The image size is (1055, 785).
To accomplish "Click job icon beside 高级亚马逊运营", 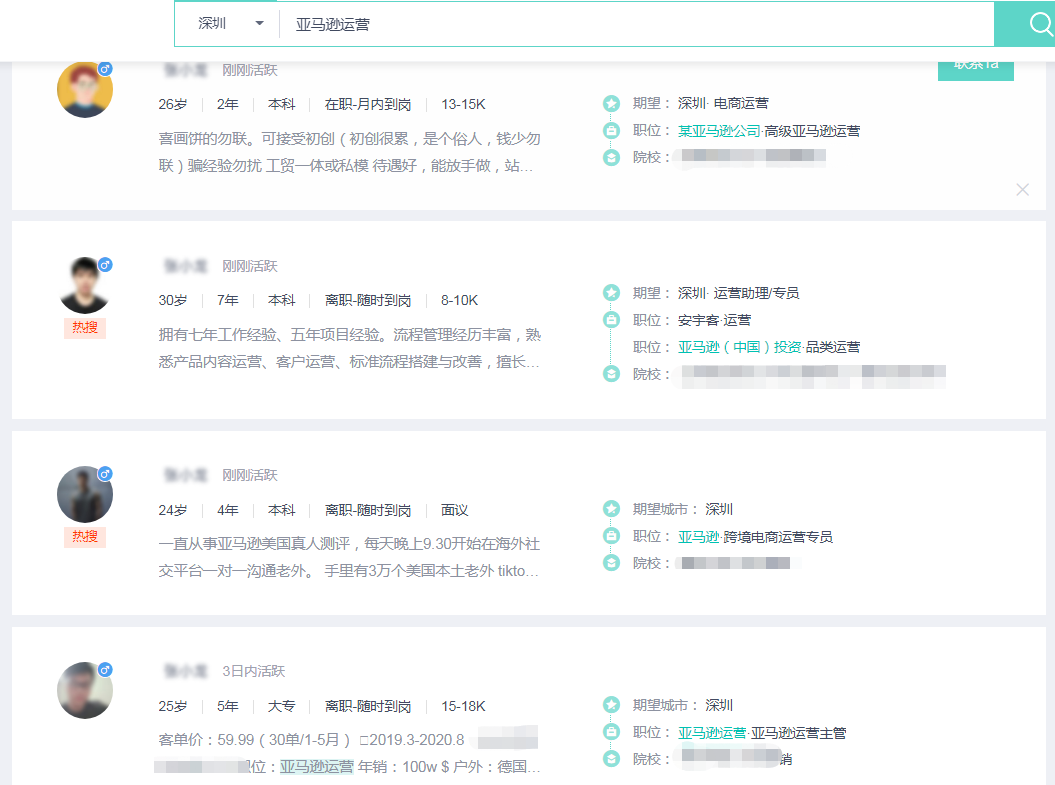I will pyautogui.click(x=611, y=130).
